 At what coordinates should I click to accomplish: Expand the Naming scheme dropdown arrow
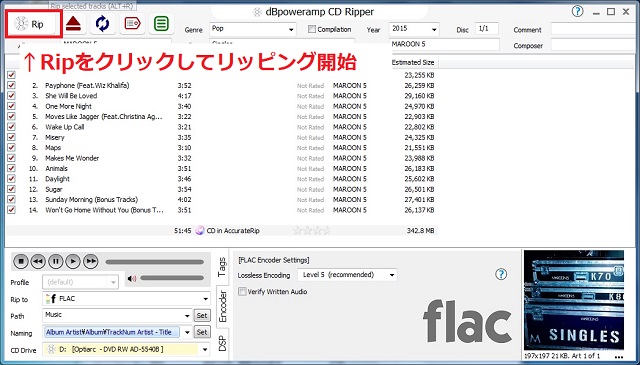(x=187, y=332)
